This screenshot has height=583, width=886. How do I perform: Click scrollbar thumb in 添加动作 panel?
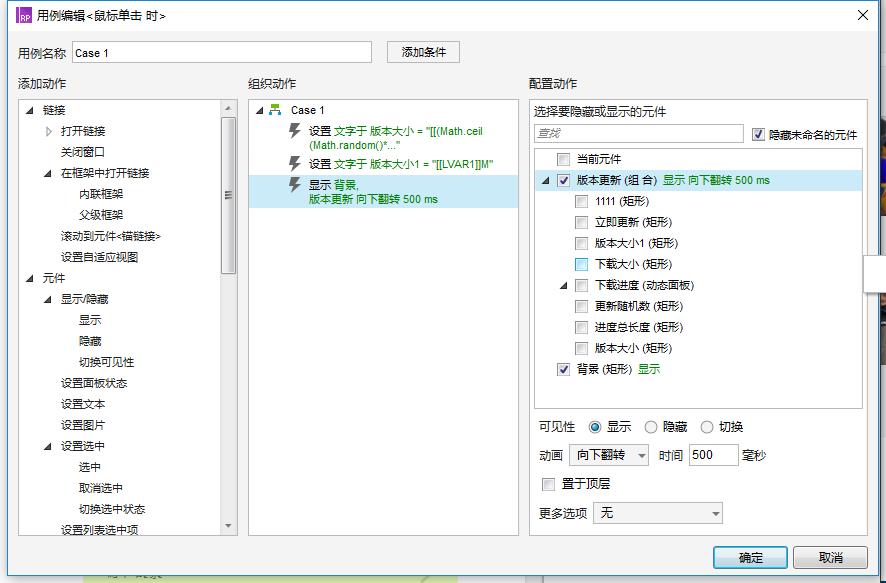(228, 195)
